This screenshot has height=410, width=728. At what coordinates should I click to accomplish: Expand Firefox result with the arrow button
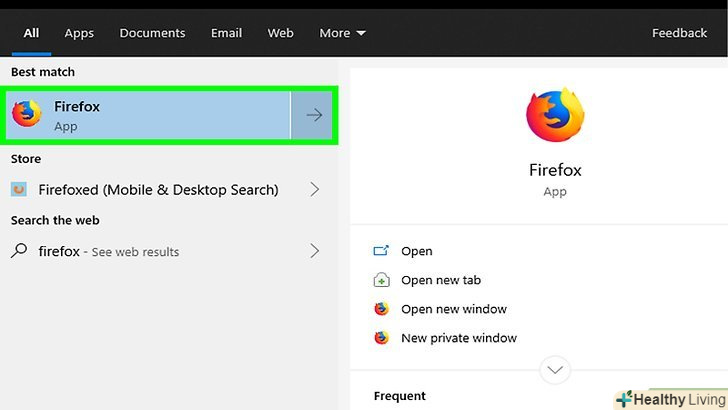(x=314, y=115)
